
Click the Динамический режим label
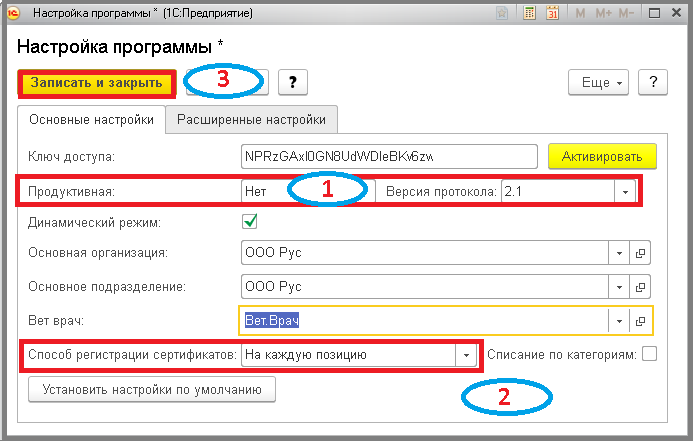click(x=94, y=222)
